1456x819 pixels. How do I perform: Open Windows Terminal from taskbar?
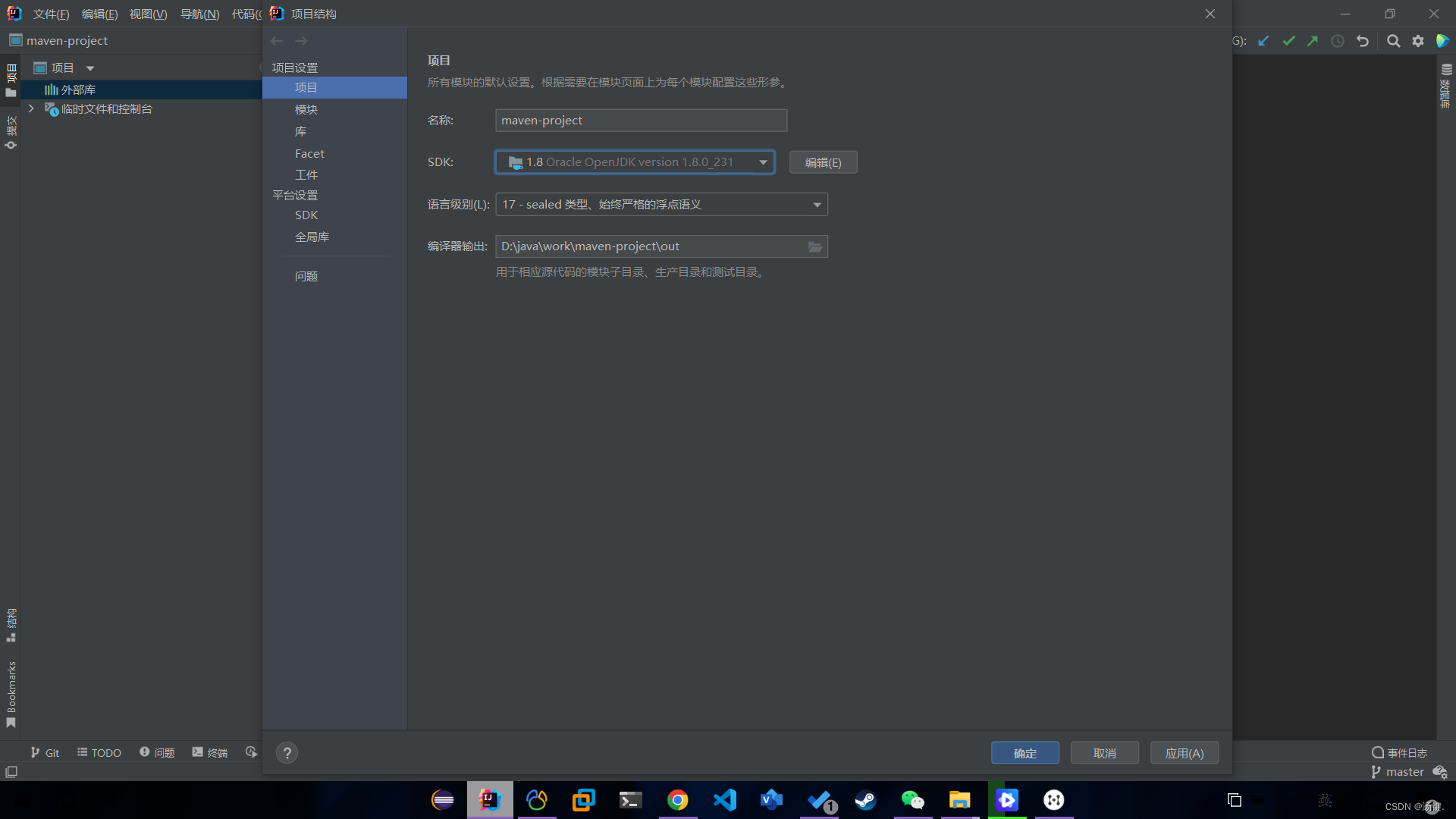click(x=631, y=800)
